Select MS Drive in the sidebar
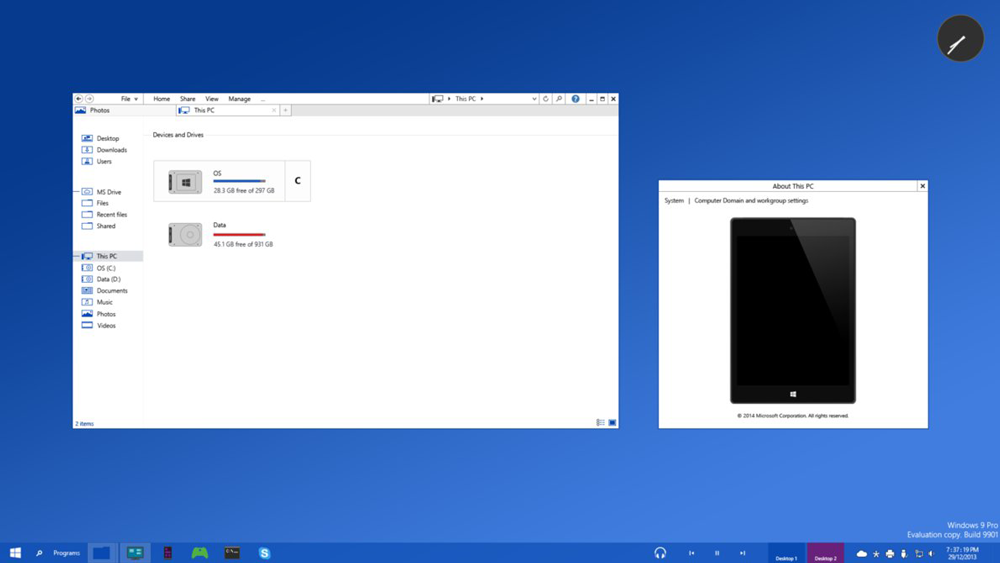 click(102, 192)
